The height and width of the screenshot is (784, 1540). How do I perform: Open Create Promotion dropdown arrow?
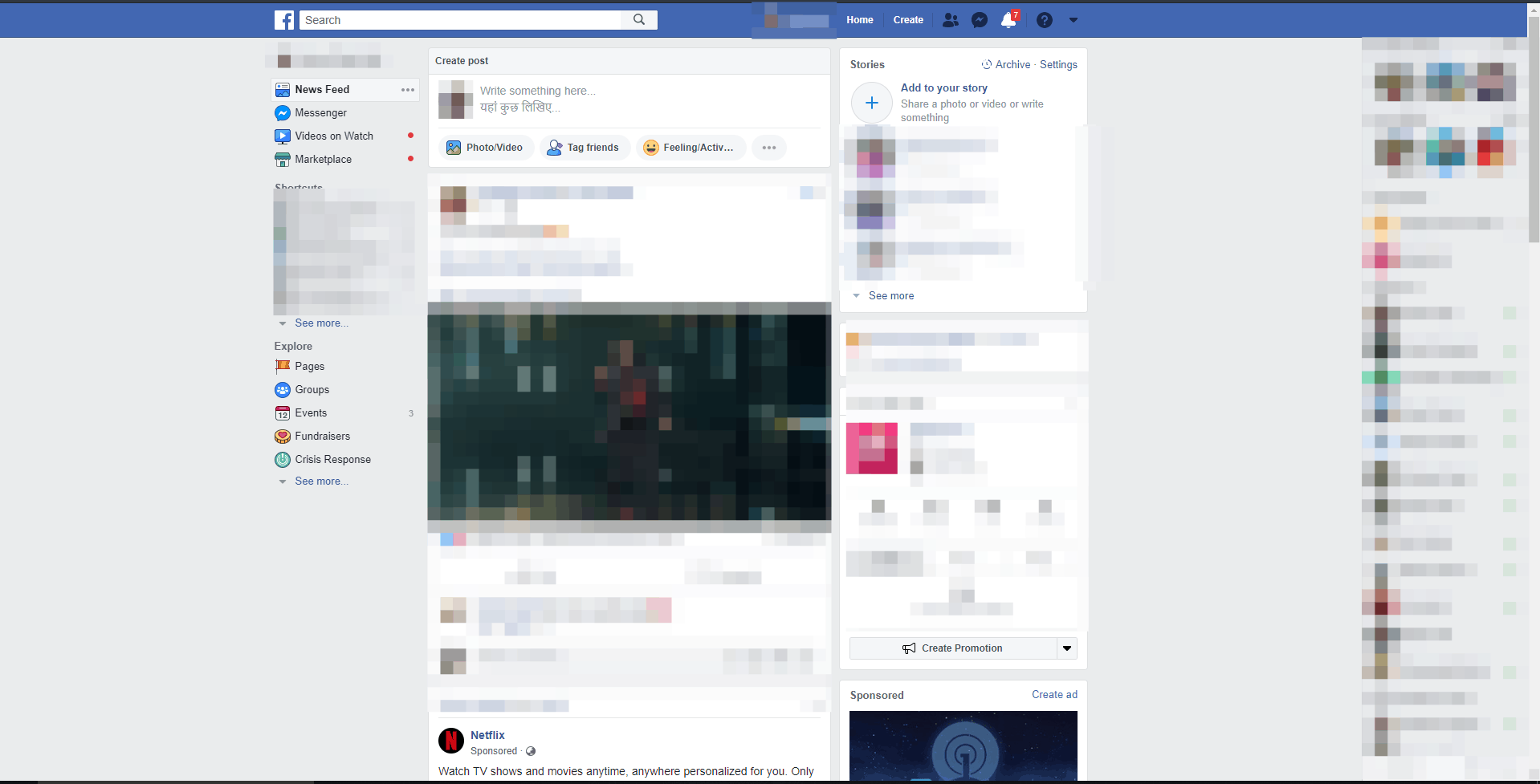[1067, 648]
